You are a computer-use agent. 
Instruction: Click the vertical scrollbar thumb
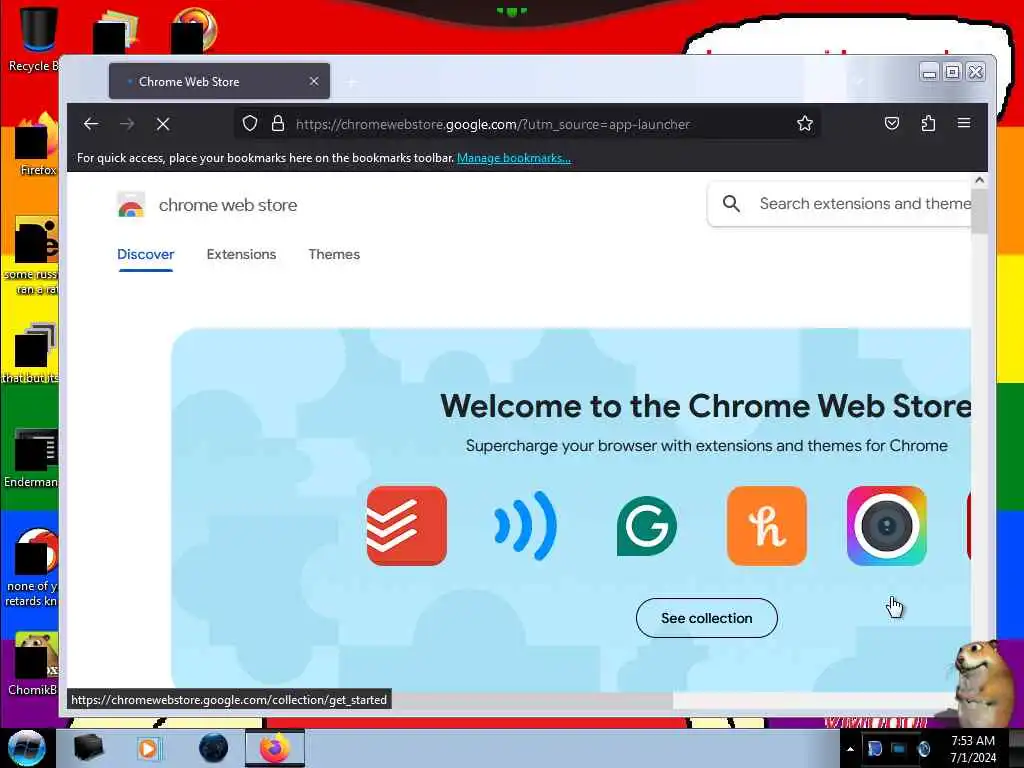pyautogui.click(x=979, y=211)
